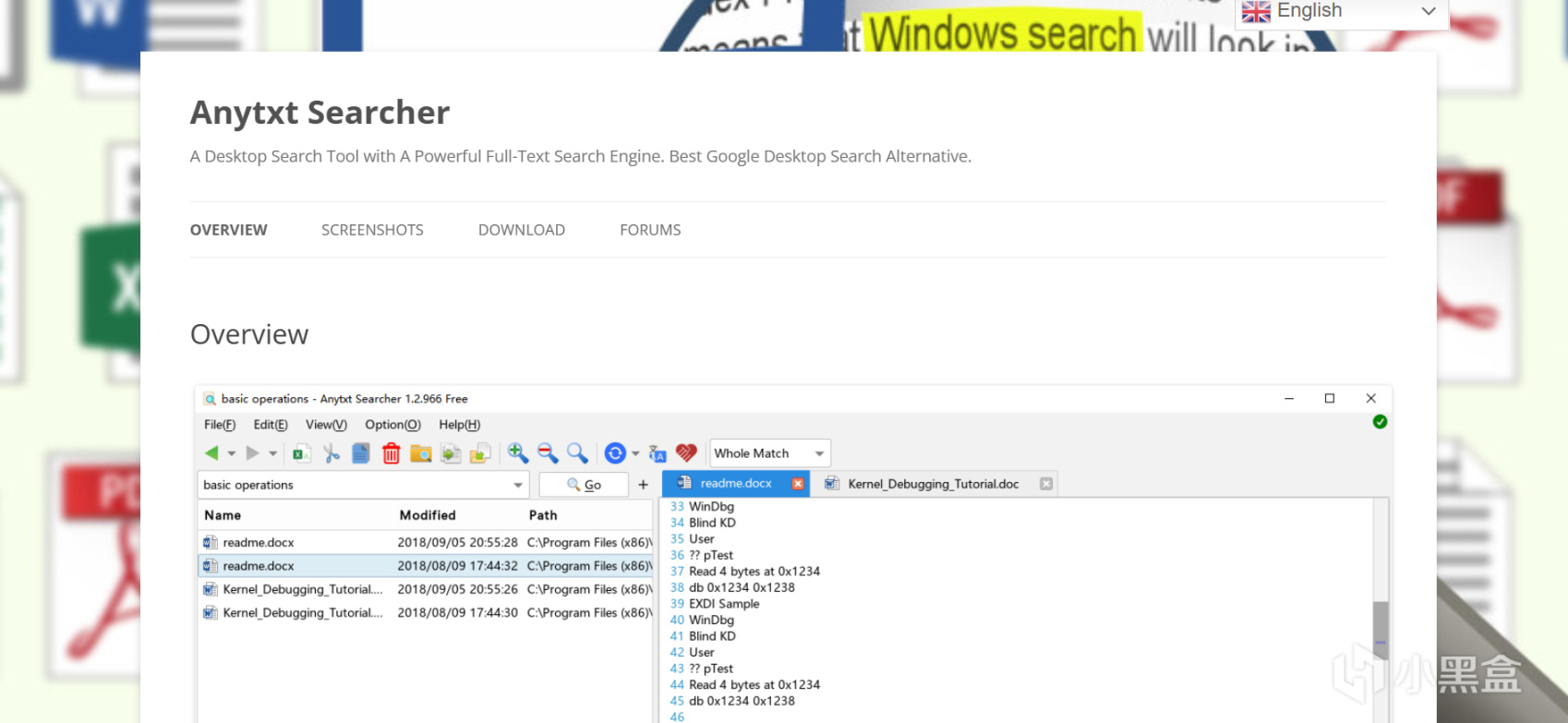Click preview line 33 'WinDbg'

(711, 507)
